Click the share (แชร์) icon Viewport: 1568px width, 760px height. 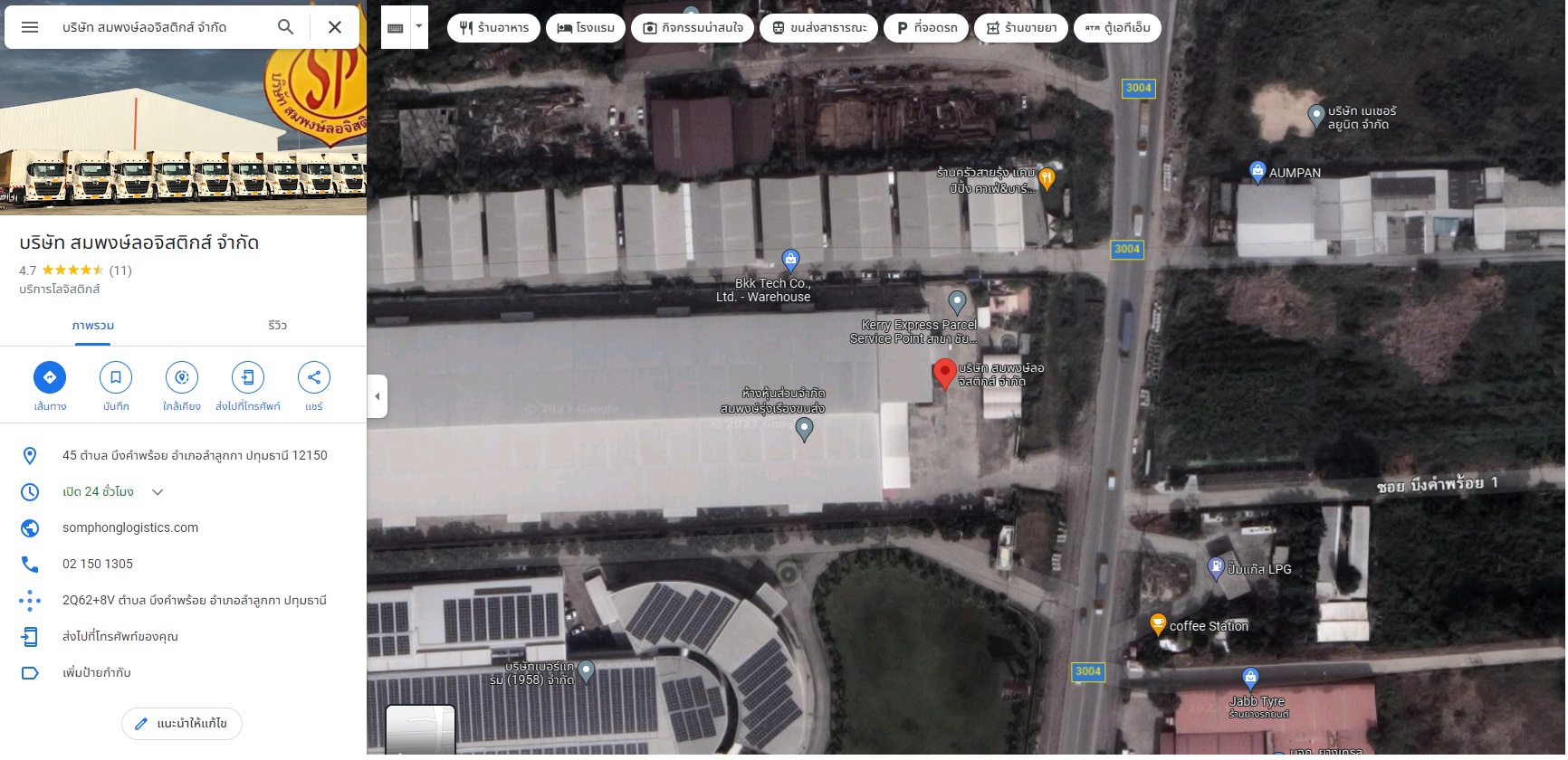pos(314,377)
